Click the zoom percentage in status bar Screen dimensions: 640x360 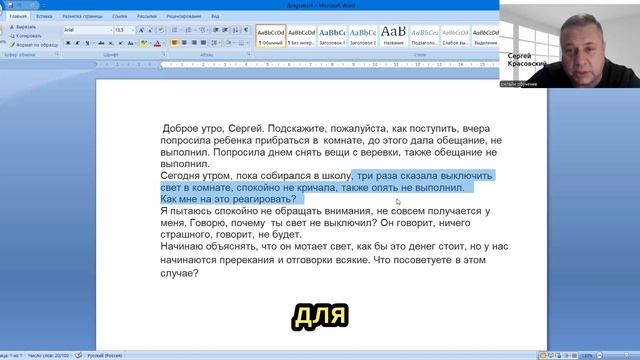[x=587, y=356]
